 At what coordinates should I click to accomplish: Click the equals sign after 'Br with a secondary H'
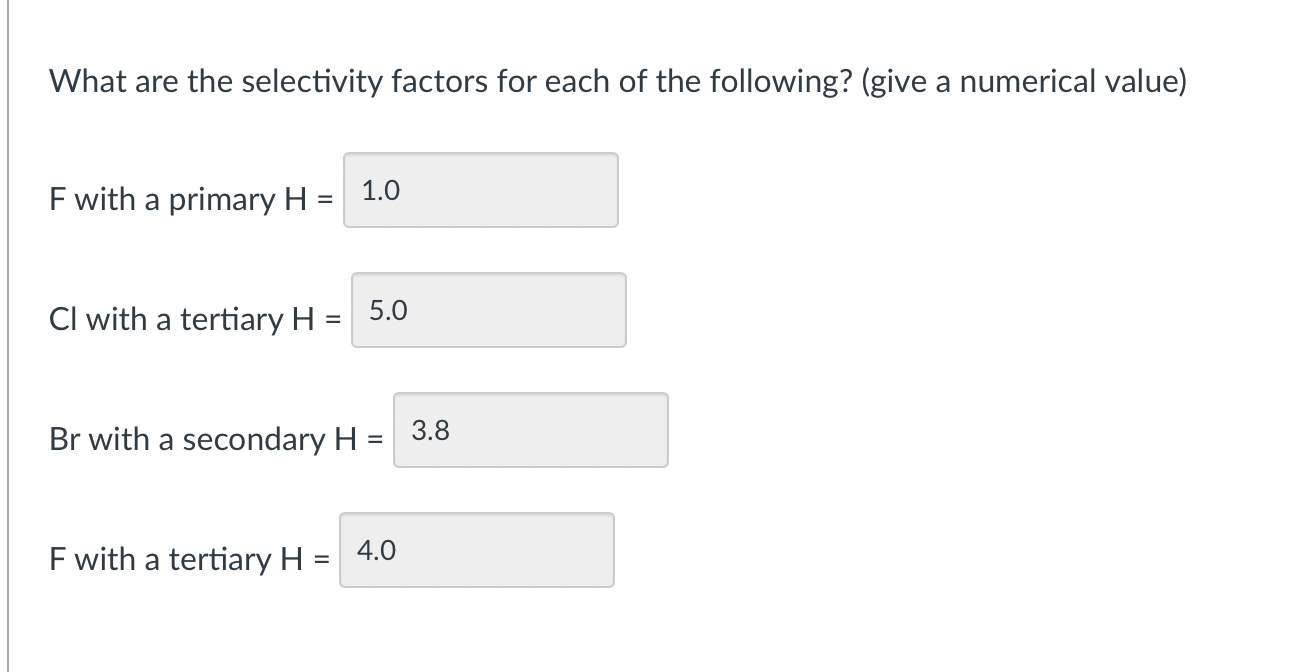point(375,440)
